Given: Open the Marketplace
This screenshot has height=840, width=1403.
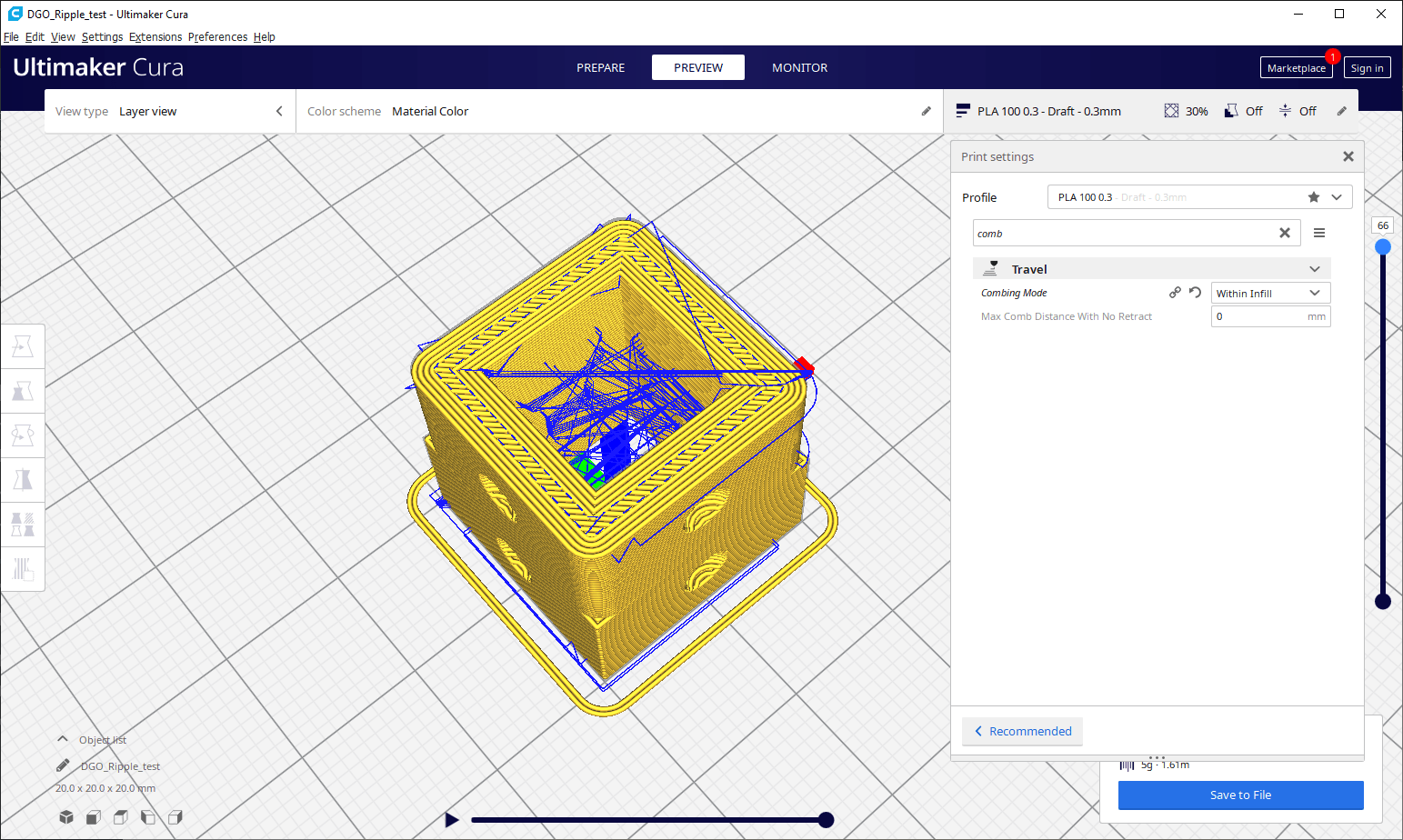Looking at the screenshot, I should tap(1296, 68).
